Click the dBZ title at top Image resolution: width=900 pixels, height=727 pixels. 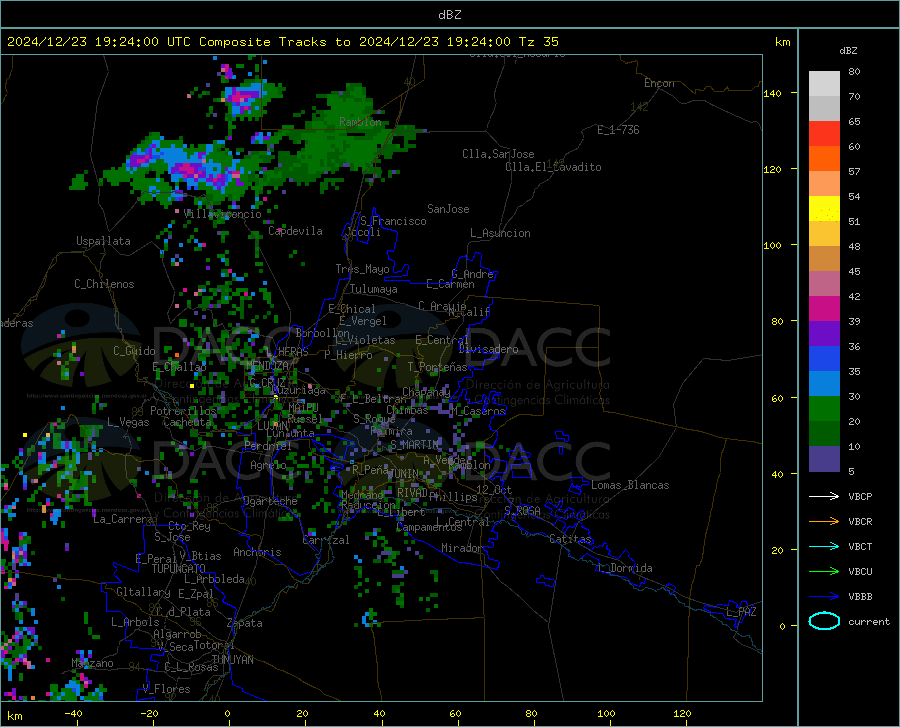449,15
